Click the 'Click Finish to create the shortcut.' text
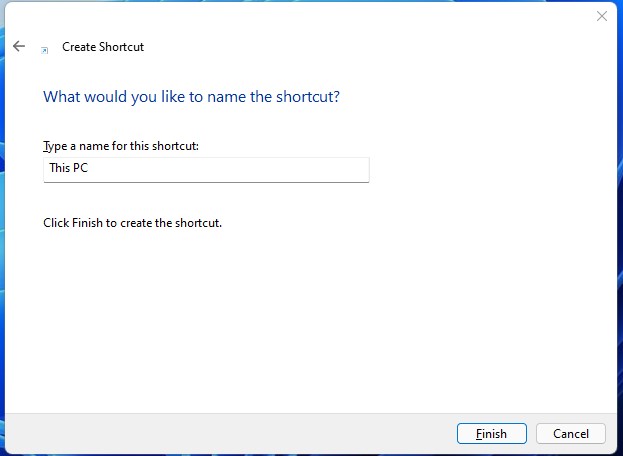This screenshot has width=623, height=456. tap(132, 223)
